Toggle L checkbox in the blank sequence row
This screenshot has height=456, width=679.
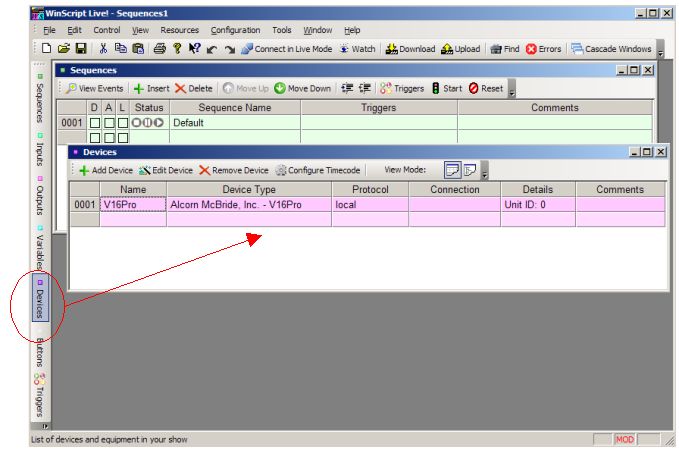[123, 138]
